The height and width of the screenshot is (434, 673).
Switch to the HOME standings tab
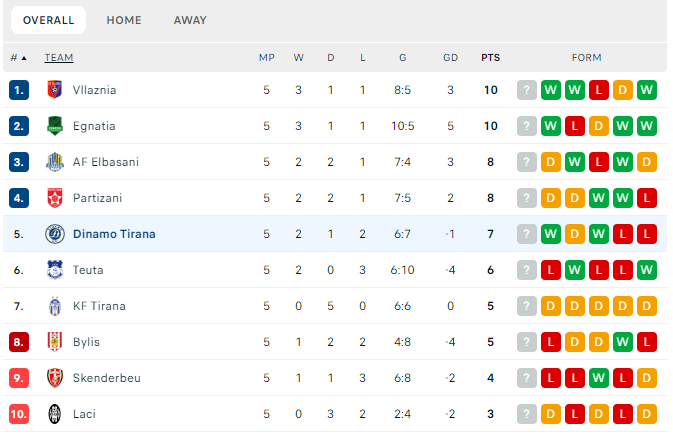[124, 20]
